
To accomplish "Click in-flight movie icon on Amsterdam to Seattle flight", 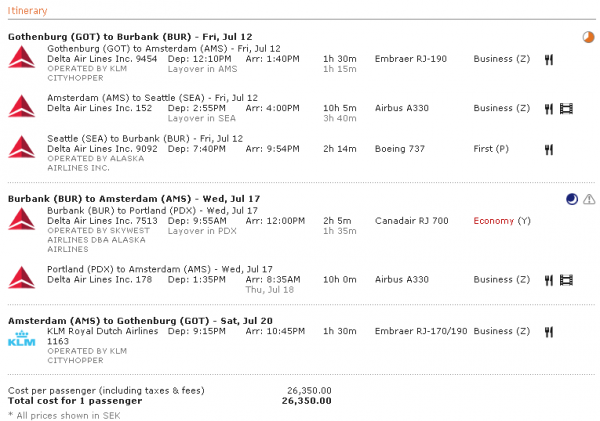I will pos(567,108).
